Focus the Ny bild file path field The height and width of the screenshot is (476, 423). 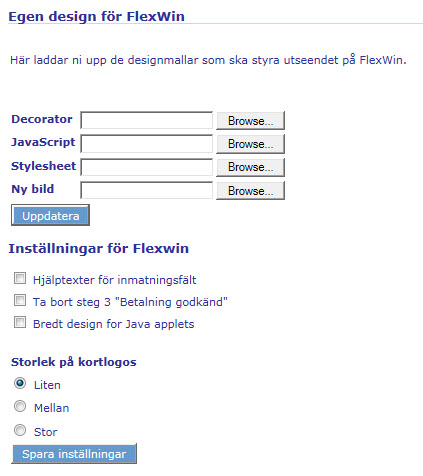(146, 190)
